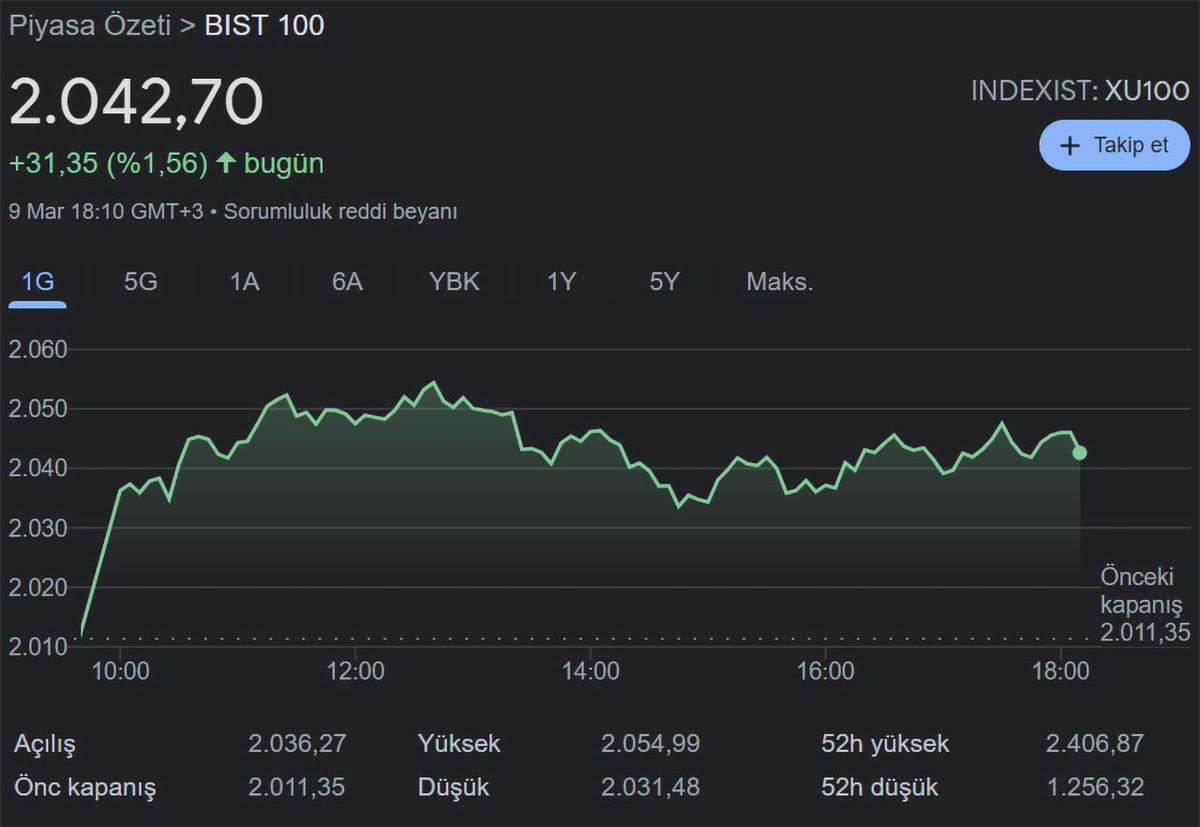This screenshot has height=827, width=1200.
Task: Switch to the 5G time range tab
Action: [x=140, y=282]
